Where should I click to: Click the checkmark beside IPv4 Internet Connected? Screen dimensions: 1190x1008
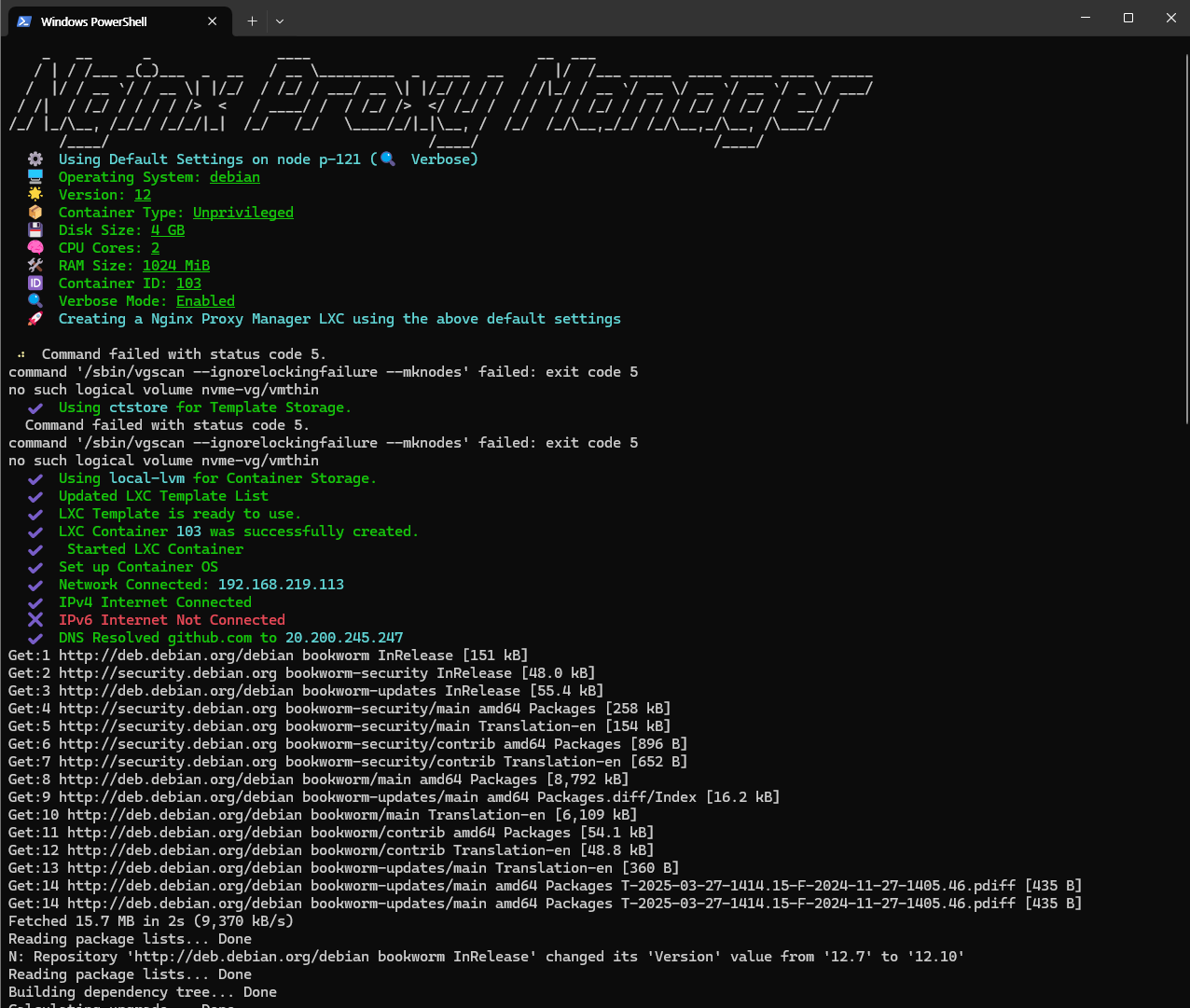point(35,602)
